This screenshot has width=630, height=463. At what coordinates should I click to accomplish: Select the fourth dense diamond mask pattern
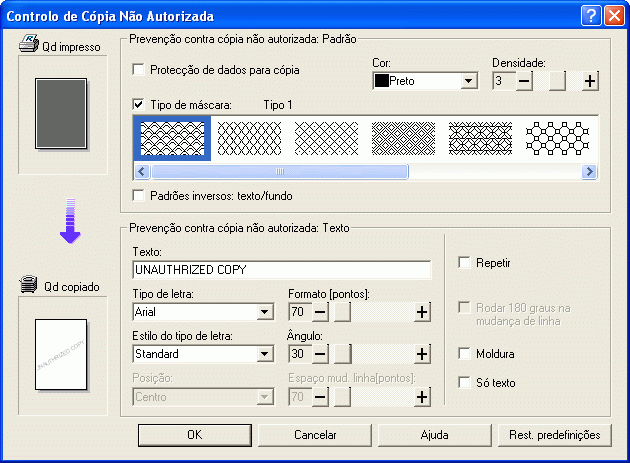pyautogui.click(x=403, y=138)
